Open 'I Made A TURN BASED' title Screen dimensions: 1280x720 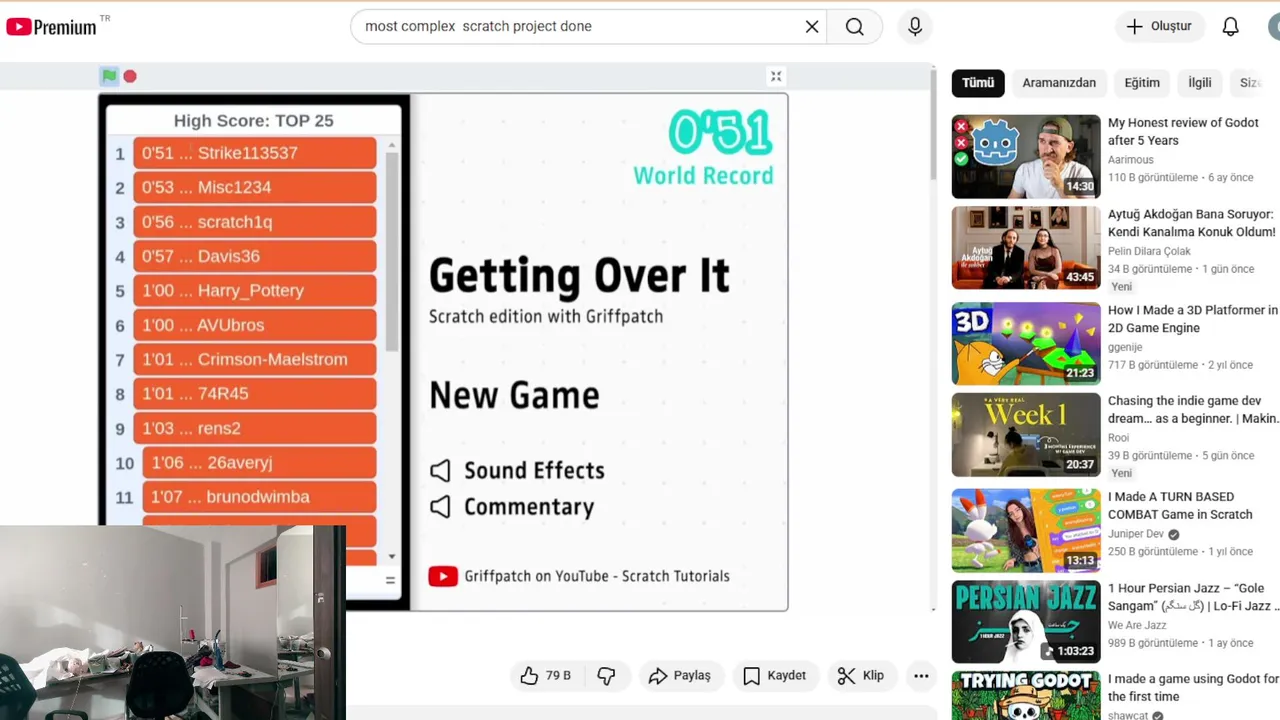[x=1180, y=505]
